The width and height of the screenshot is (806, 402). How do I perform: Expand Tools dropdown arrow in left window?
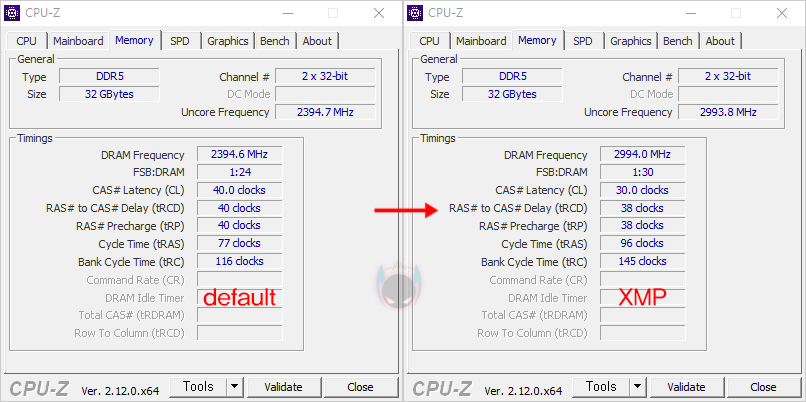[234, 387]
